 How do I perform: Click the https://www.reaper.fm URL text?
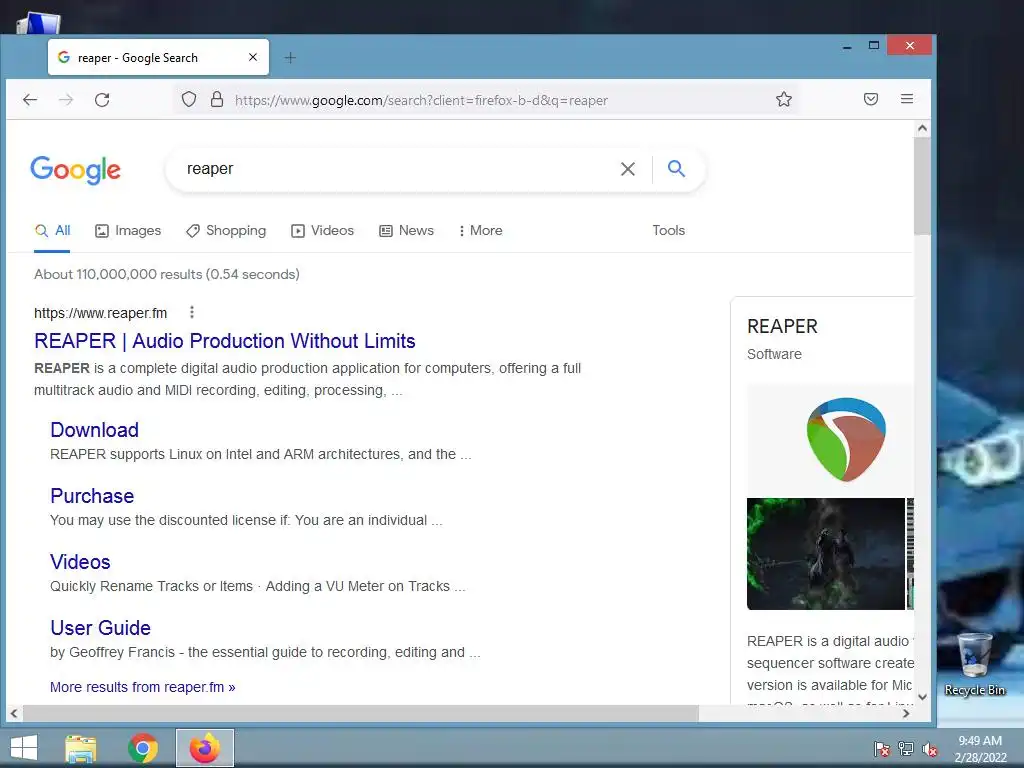[101, 313]
